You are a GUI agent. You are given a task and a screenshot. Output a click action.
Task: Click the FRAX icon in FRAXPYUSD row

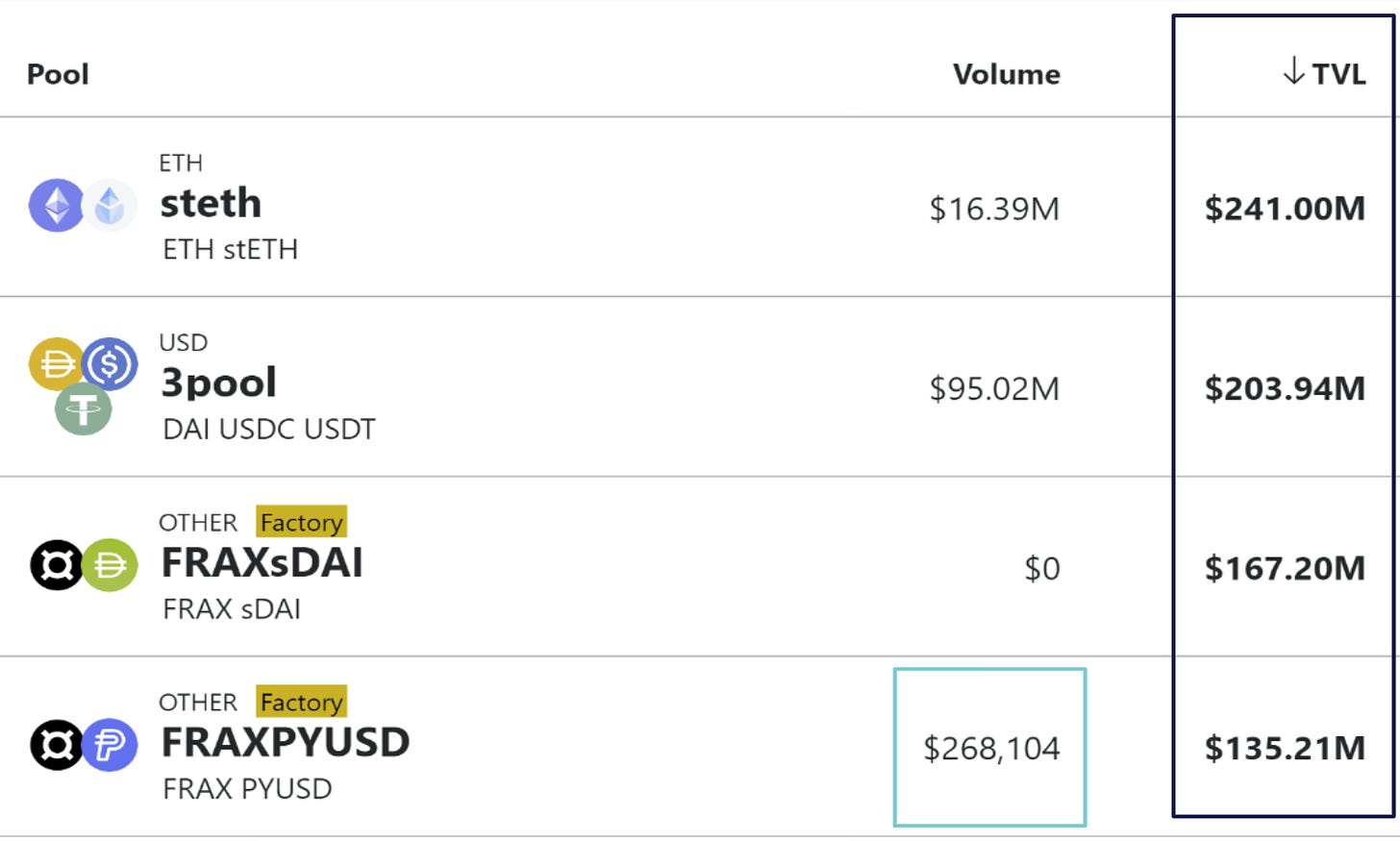[x=57, y=745]
